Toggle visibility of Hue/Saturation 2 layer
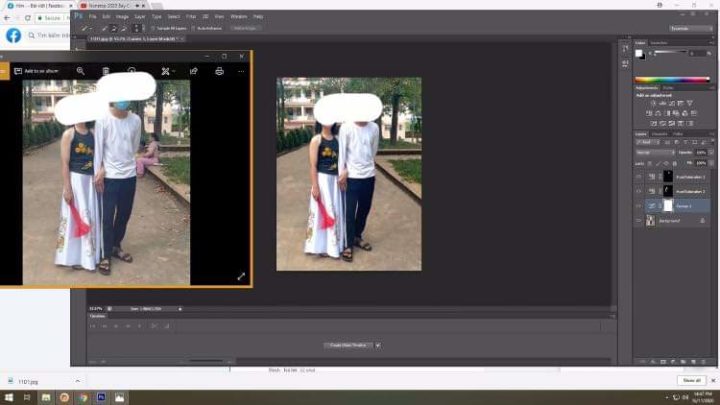This screenshot has width=720, height=405. click(x=639, y=191)
